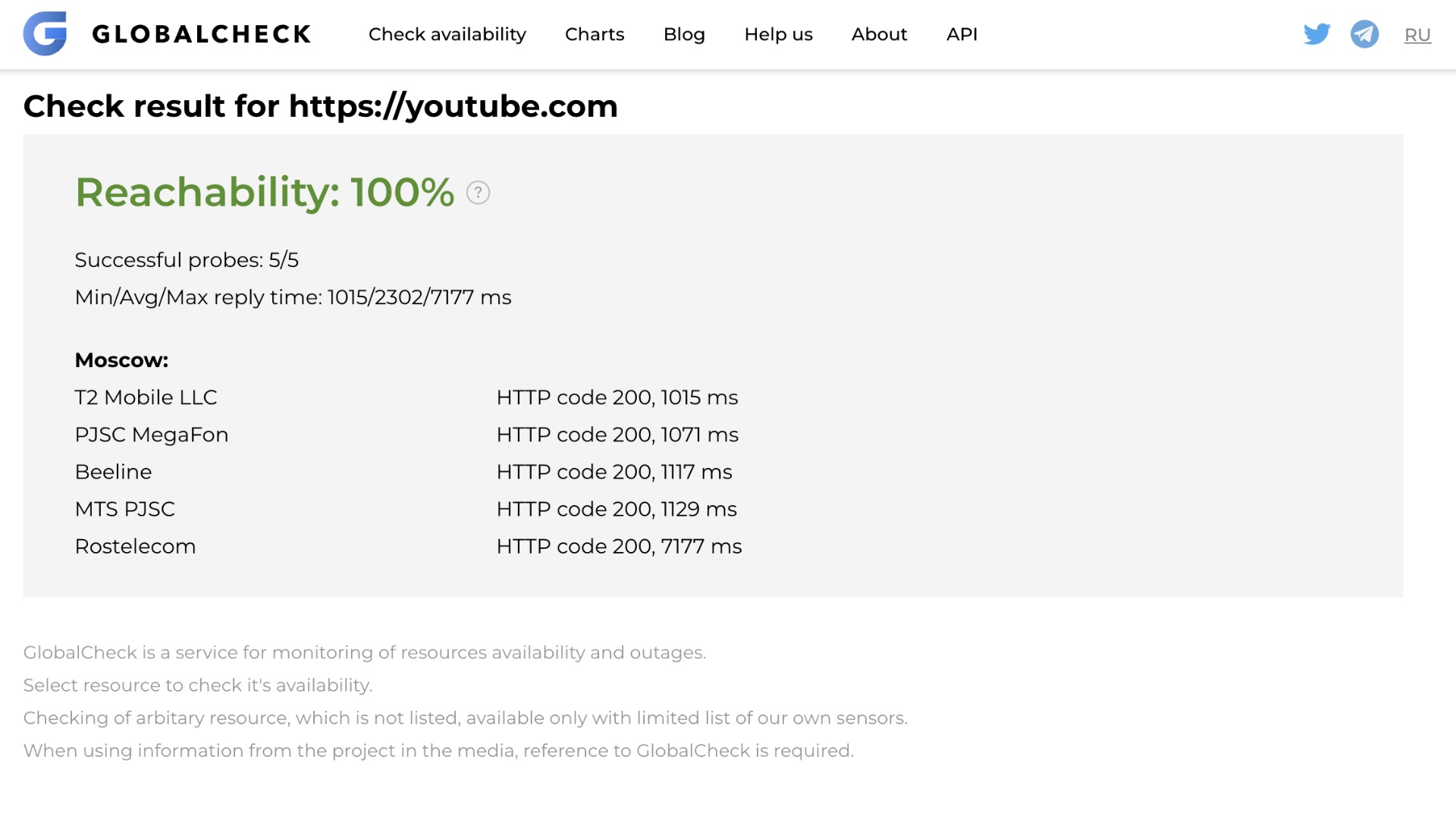Click 'HTTP code 200, 1015 ms' result
This screenshot has width=1456, height=819.
617,397
